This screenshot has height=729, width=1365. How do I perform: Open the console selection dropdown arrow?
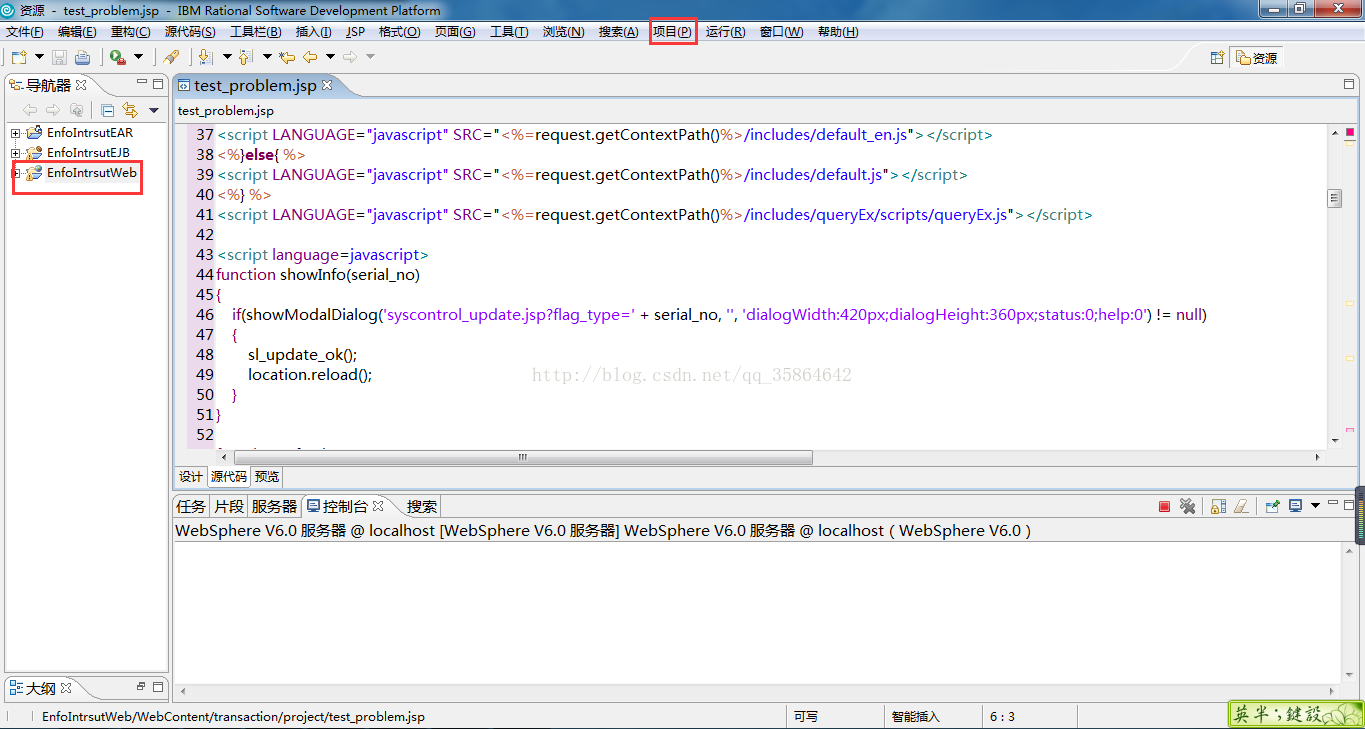(1316, 507)
